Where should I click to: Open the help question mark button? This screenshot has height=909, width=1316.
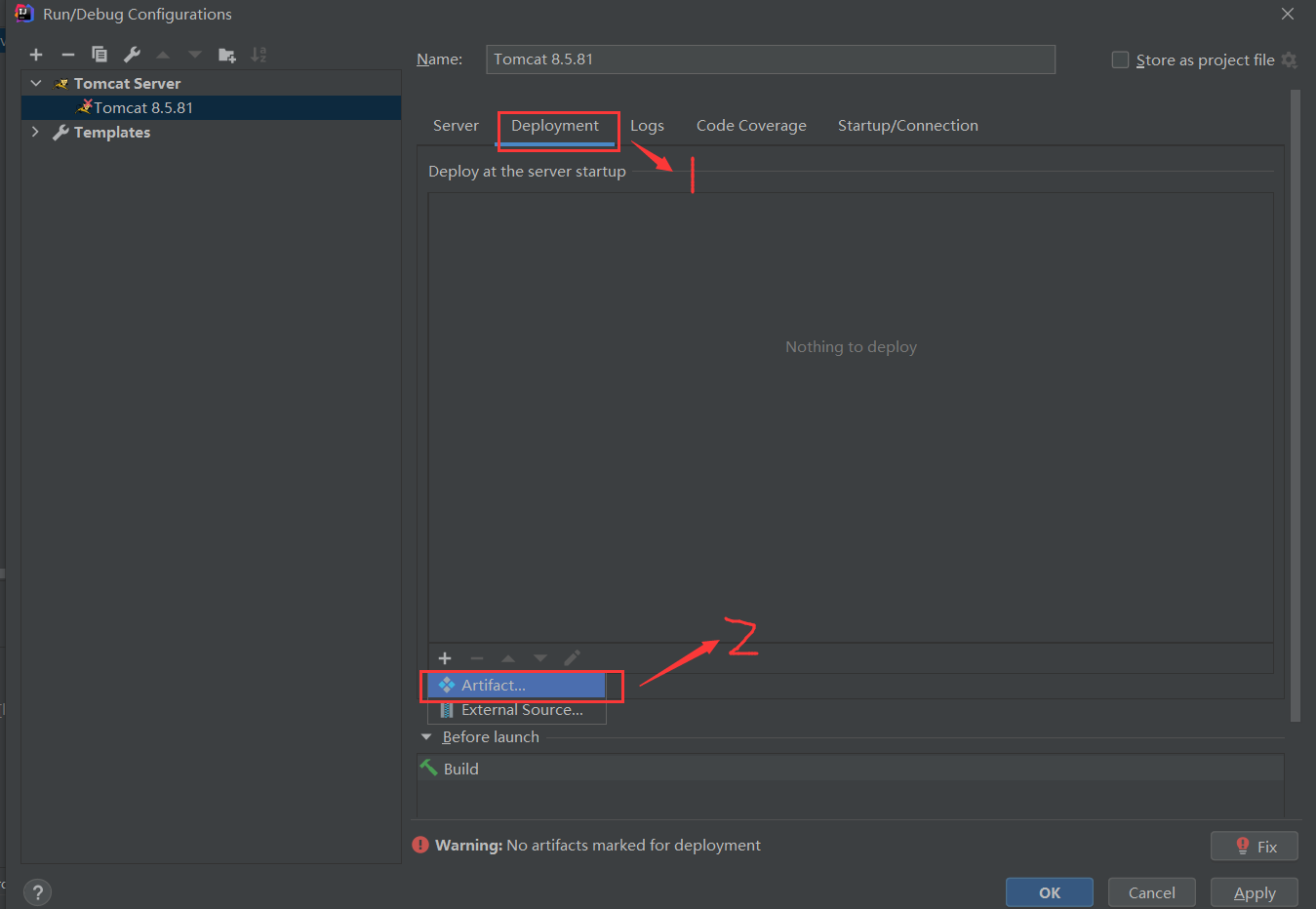click(37, 892)
